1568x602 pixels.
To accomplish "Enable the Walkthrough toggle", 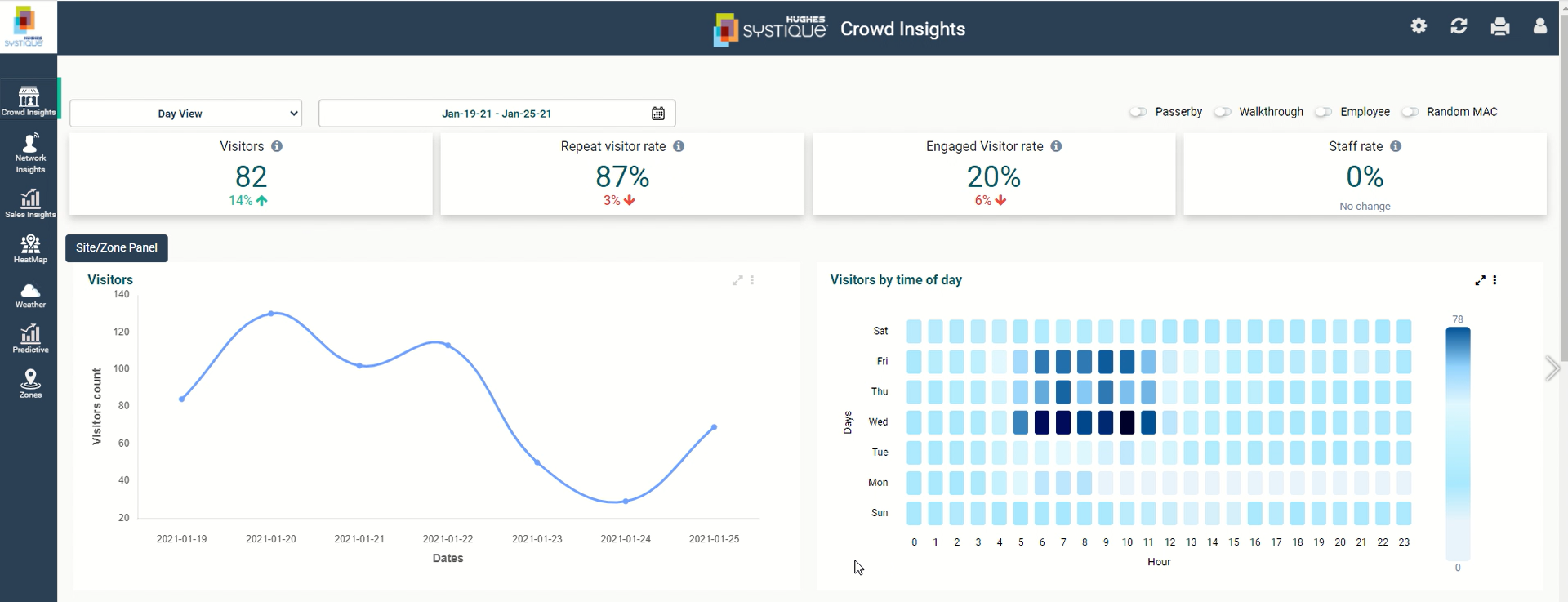I will click(1222, 112).
